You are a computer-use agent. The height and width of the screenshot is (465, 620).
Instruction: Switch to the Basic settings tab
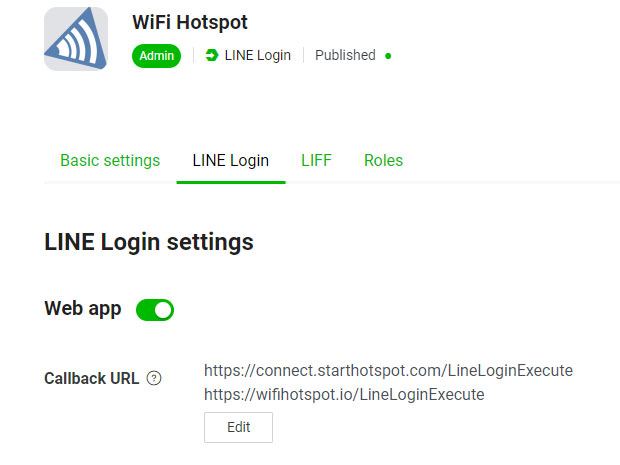click(110, 161)
